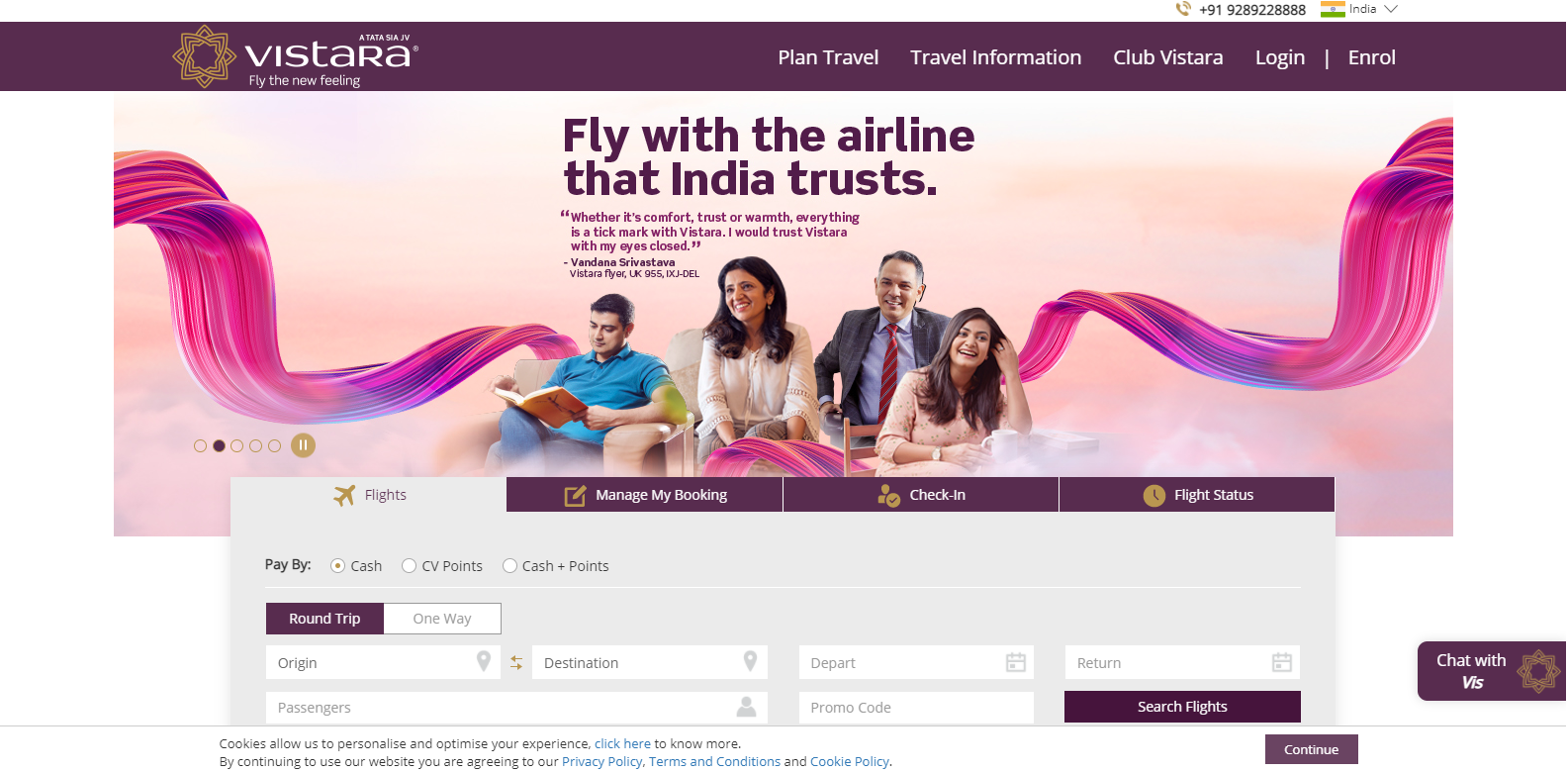Swap origin and destination arrows
This screenshot has width=1568, height=773.
coord(516,662)
